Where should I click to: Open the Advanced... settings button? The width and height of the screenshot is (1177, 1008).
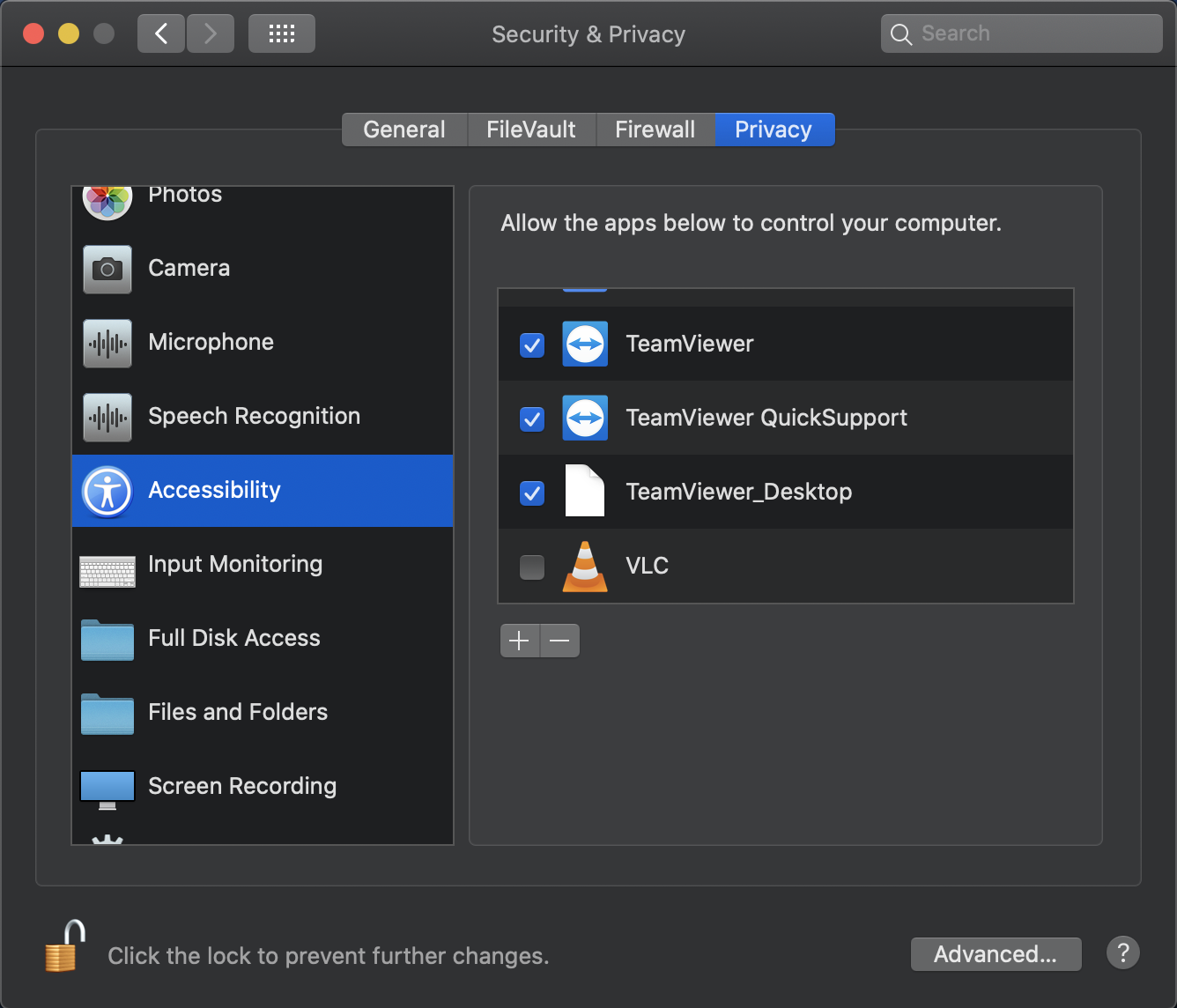996,954
